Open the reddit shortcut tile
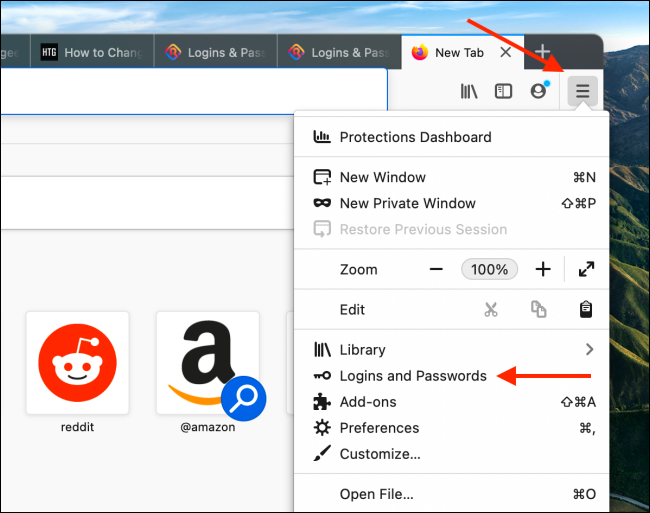This screenshot has height=513, width=650. 78,363
